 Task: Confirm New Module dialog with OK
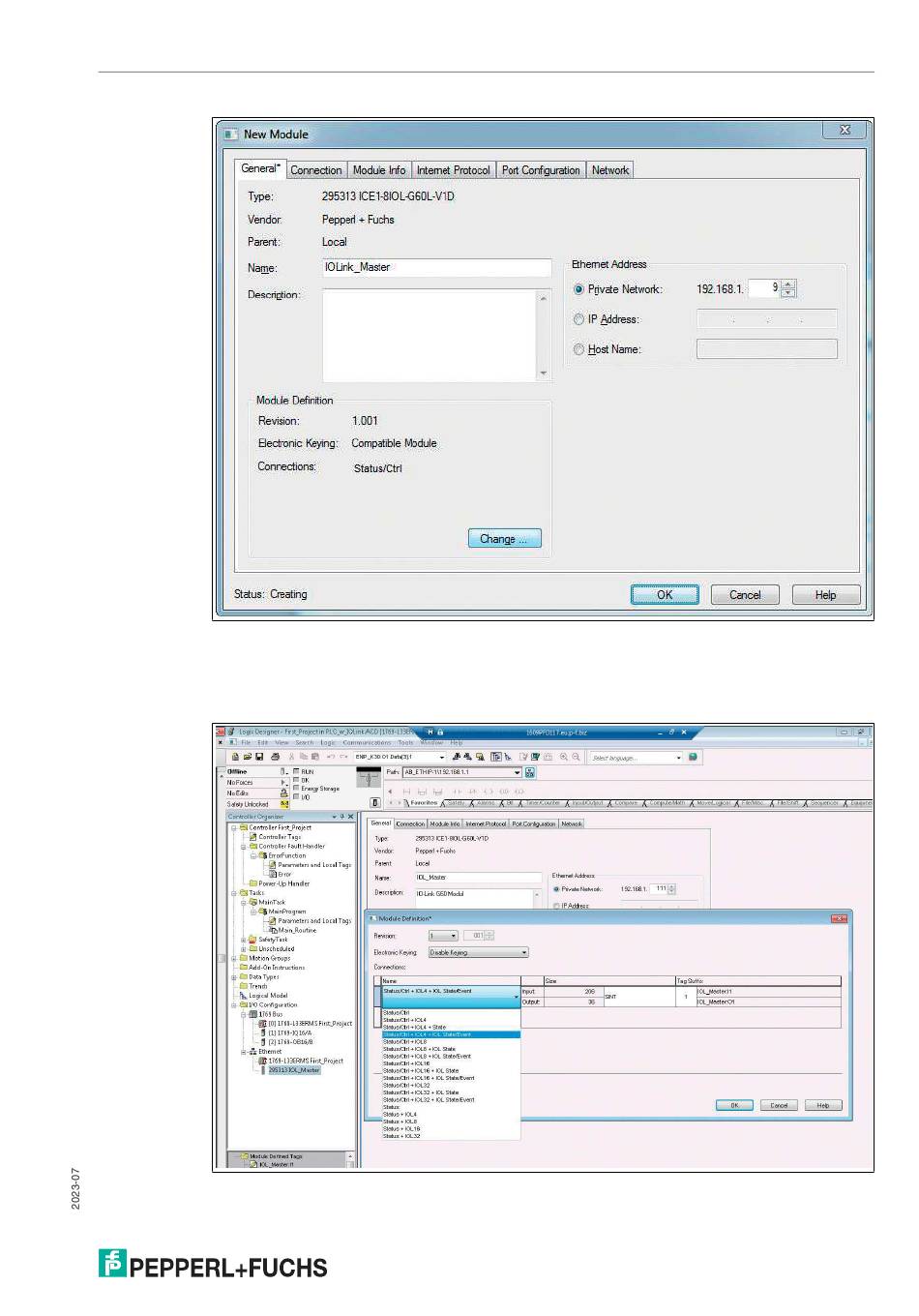coord(665,595)
